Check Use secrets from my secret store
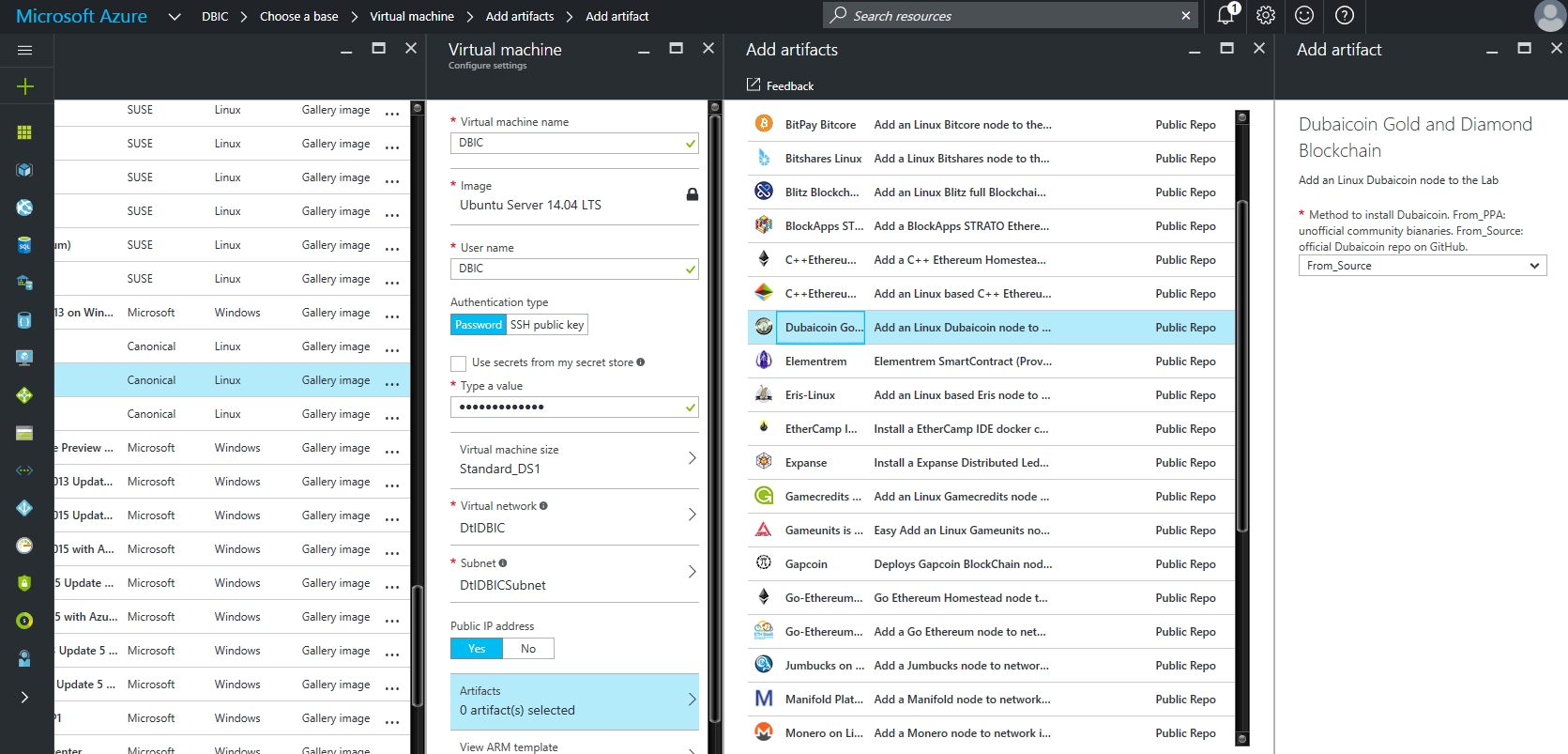Image resolution: width=1568 pixels, height=754 pixels. pyautogui.click(x=459, y=362)
